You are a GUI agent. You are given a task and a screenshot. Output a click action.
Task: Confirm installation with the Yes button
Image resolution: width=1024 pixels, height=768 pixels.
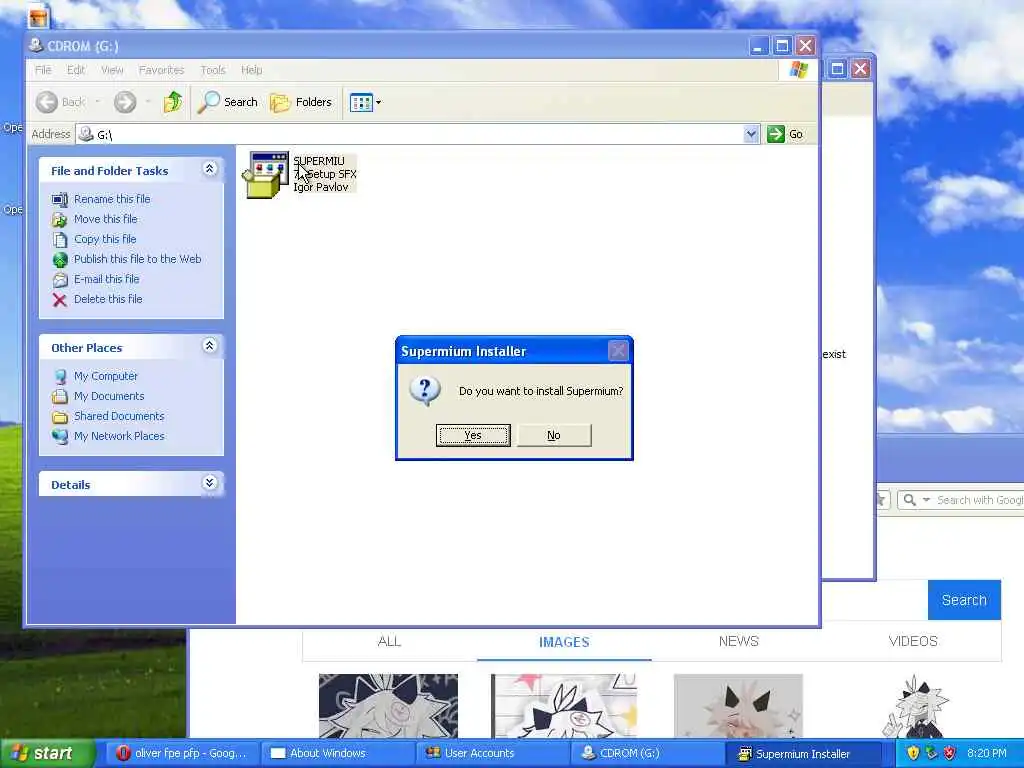(x=473, y=435)
